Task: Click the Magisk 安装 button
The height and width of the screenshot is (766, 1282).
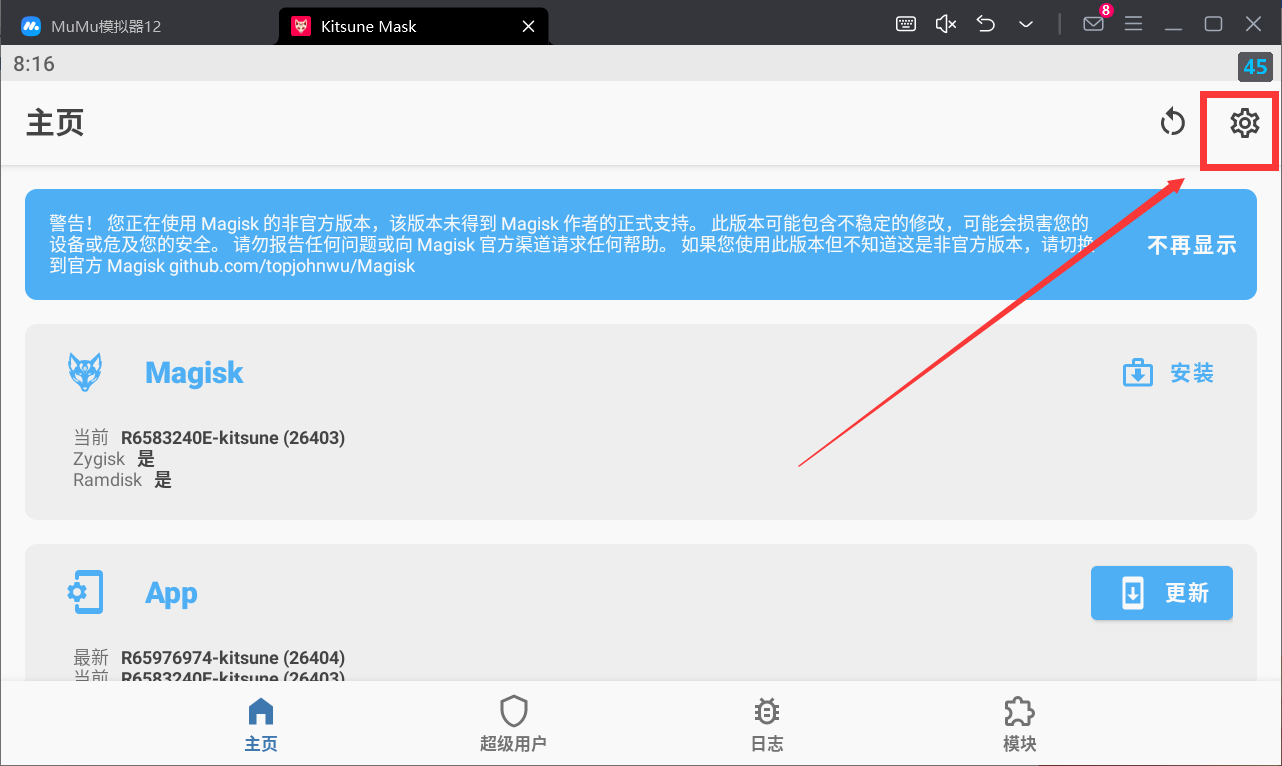Action: 1168,373
